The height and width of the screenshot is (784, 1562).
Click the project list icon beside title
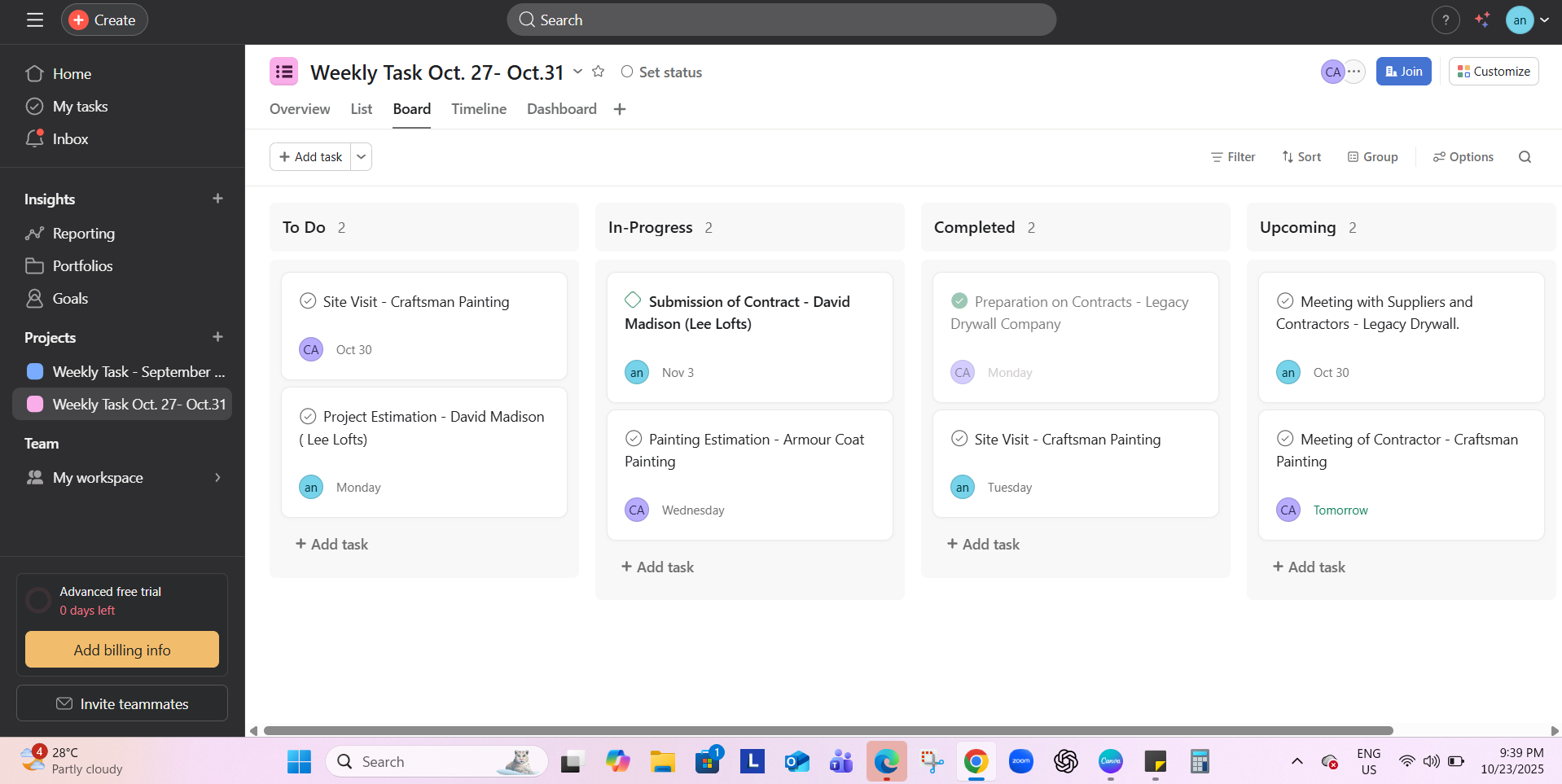click(284, 72)
